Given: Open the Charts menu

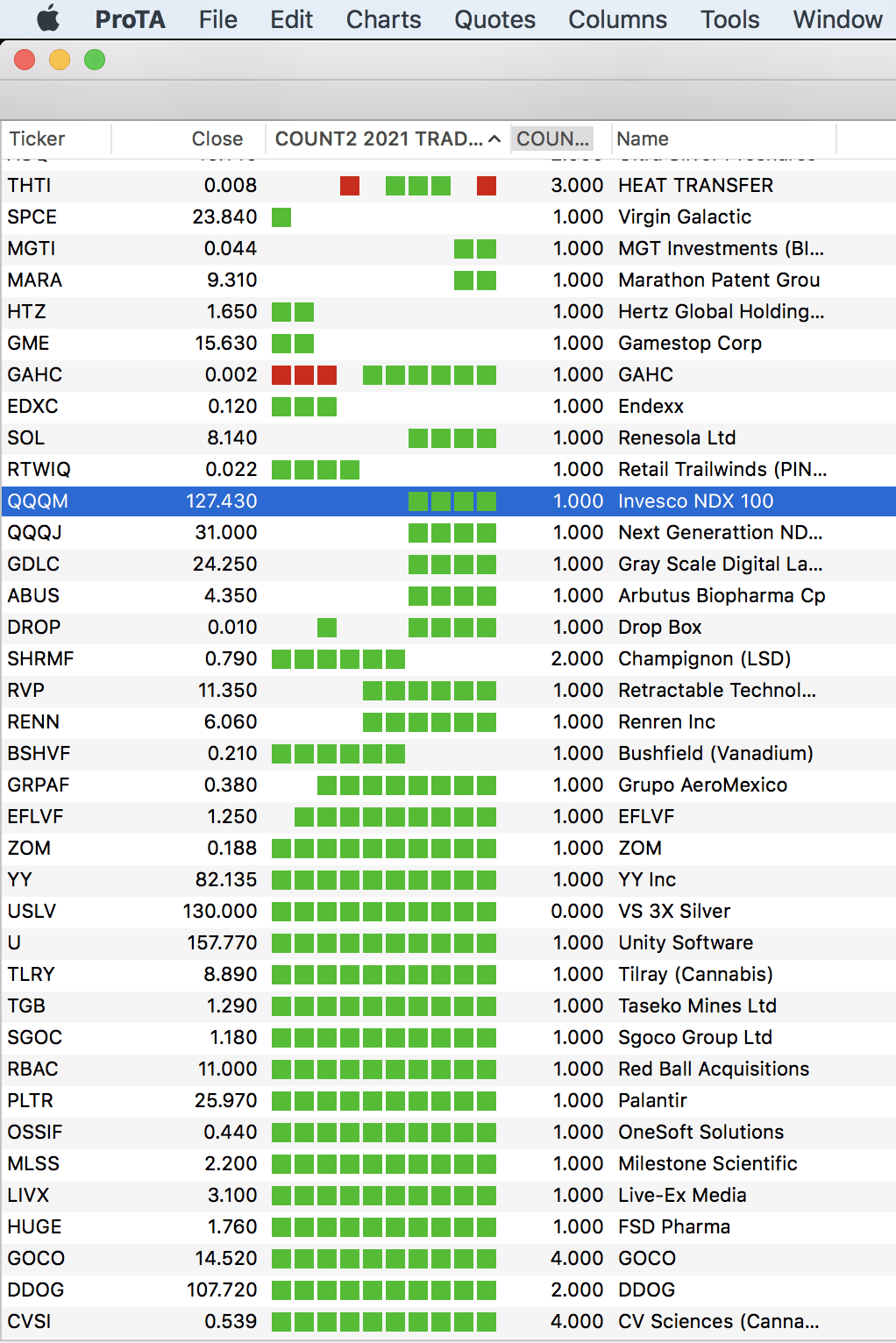Looking at the screenshot, I should pos(383,19).
